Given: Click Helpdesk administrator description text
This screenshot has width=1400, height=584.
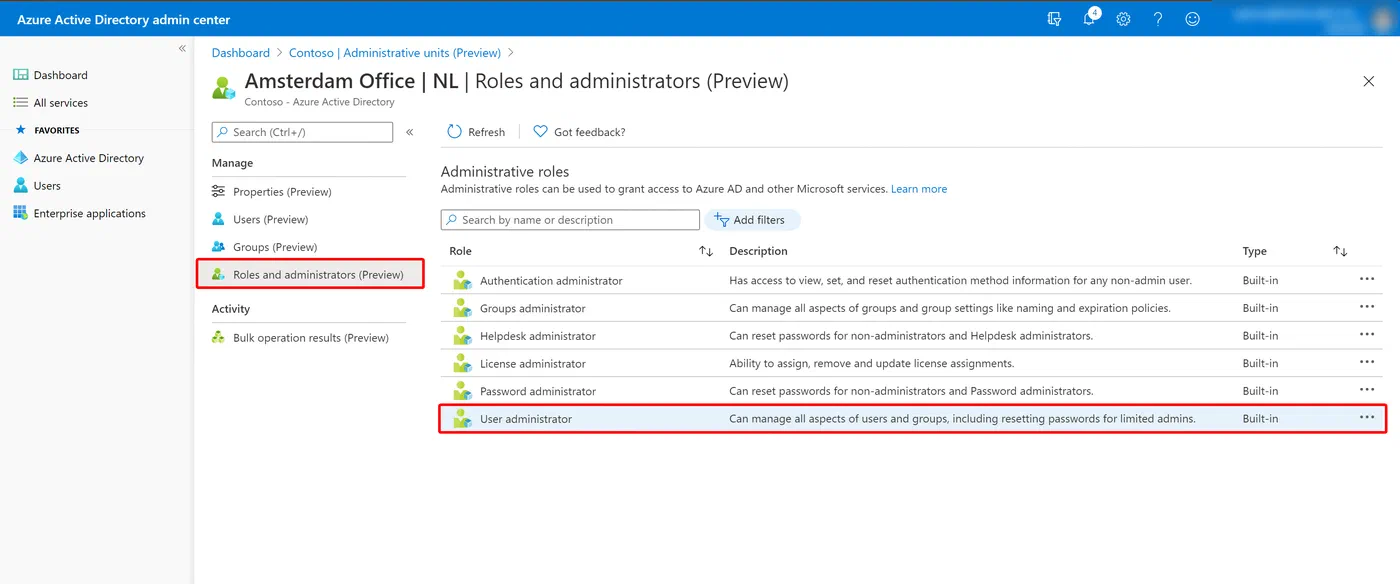Looking at the screenshot, I should pos(911,336).
